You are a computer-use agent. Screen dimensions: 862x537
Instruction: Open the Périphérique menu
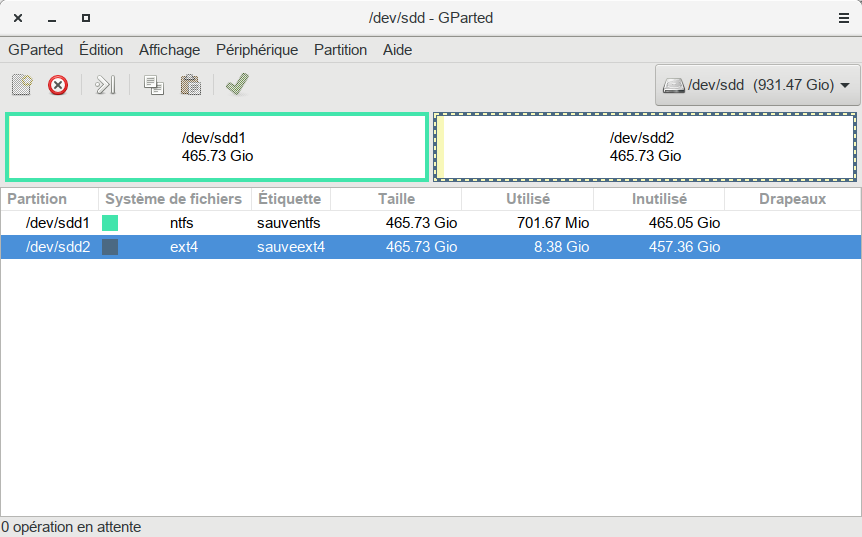tap(257, 50)
